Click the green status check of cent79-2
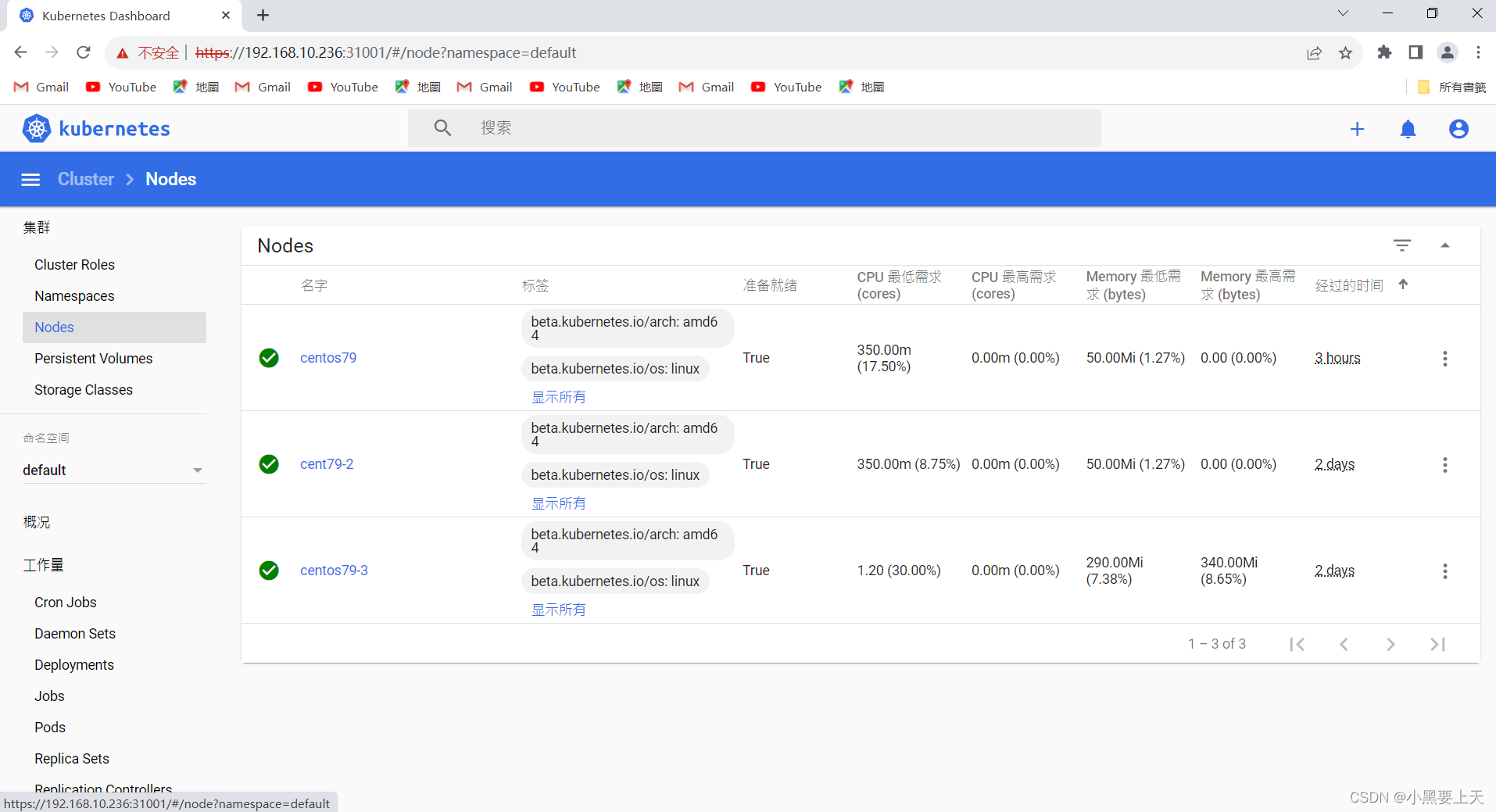Image resolution: width=1496 pixels, height=812 pixels. [x=268, y=463]
